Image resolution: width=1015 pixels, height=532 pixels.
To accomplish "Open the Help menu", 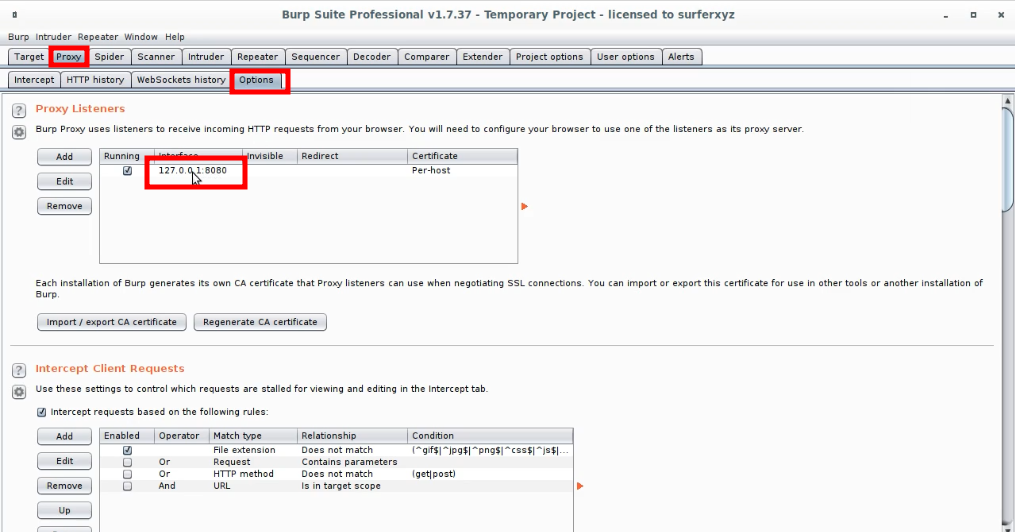I will (x=174, y=37).
